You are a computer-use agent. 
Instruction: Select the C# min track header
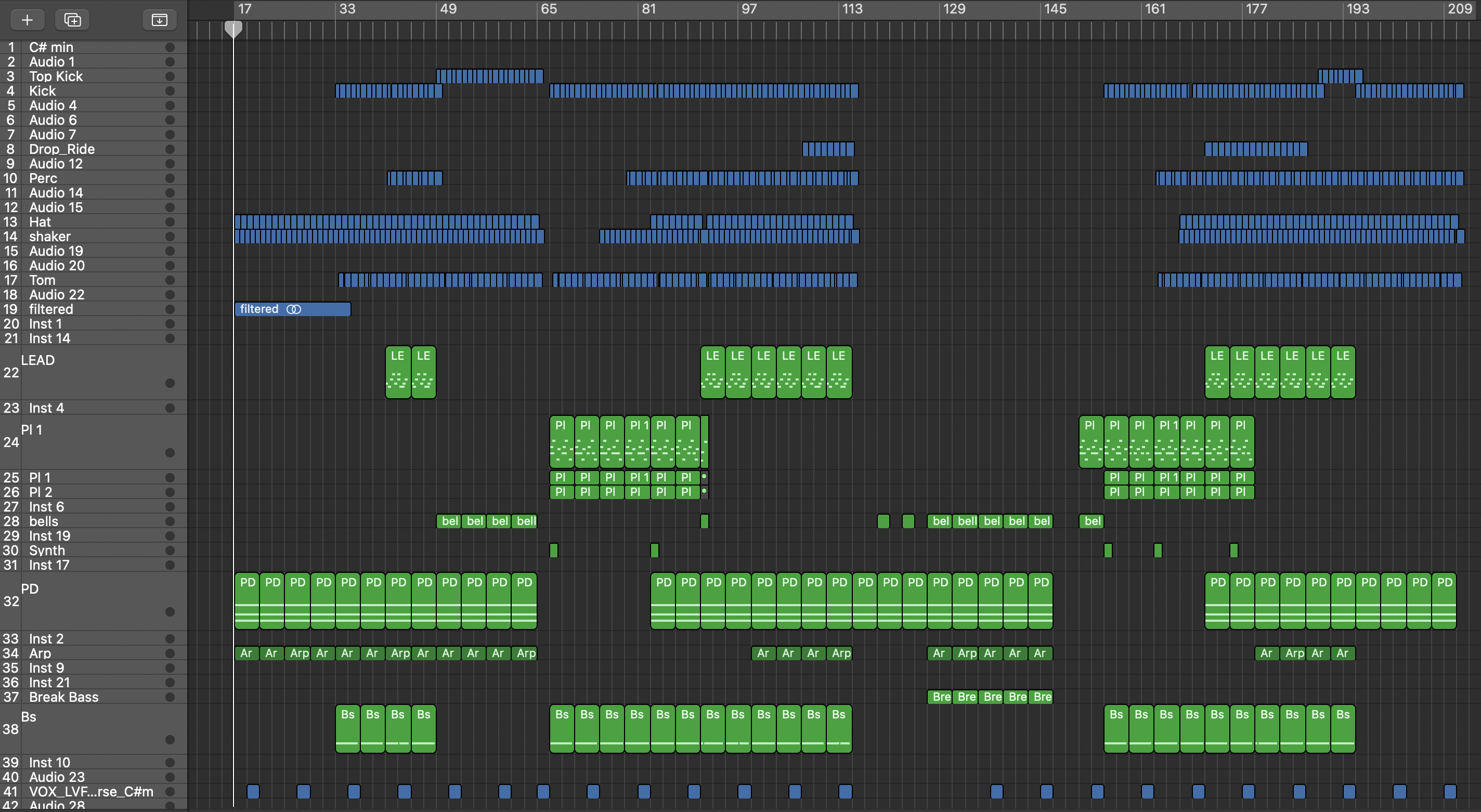pyautogui.click(x=93, y=47)
